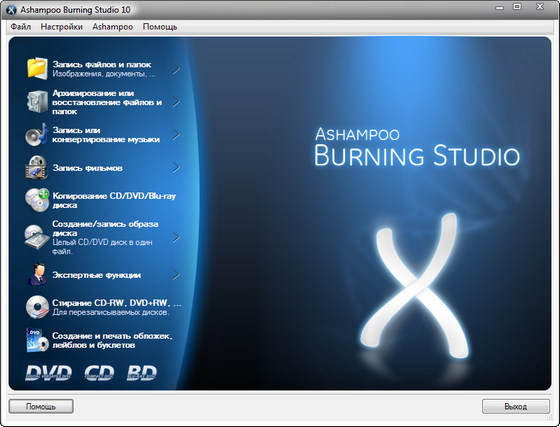The image size is (560, 427).
Task: Click the disc image icon with drive
Action: (x=37, y=237)
